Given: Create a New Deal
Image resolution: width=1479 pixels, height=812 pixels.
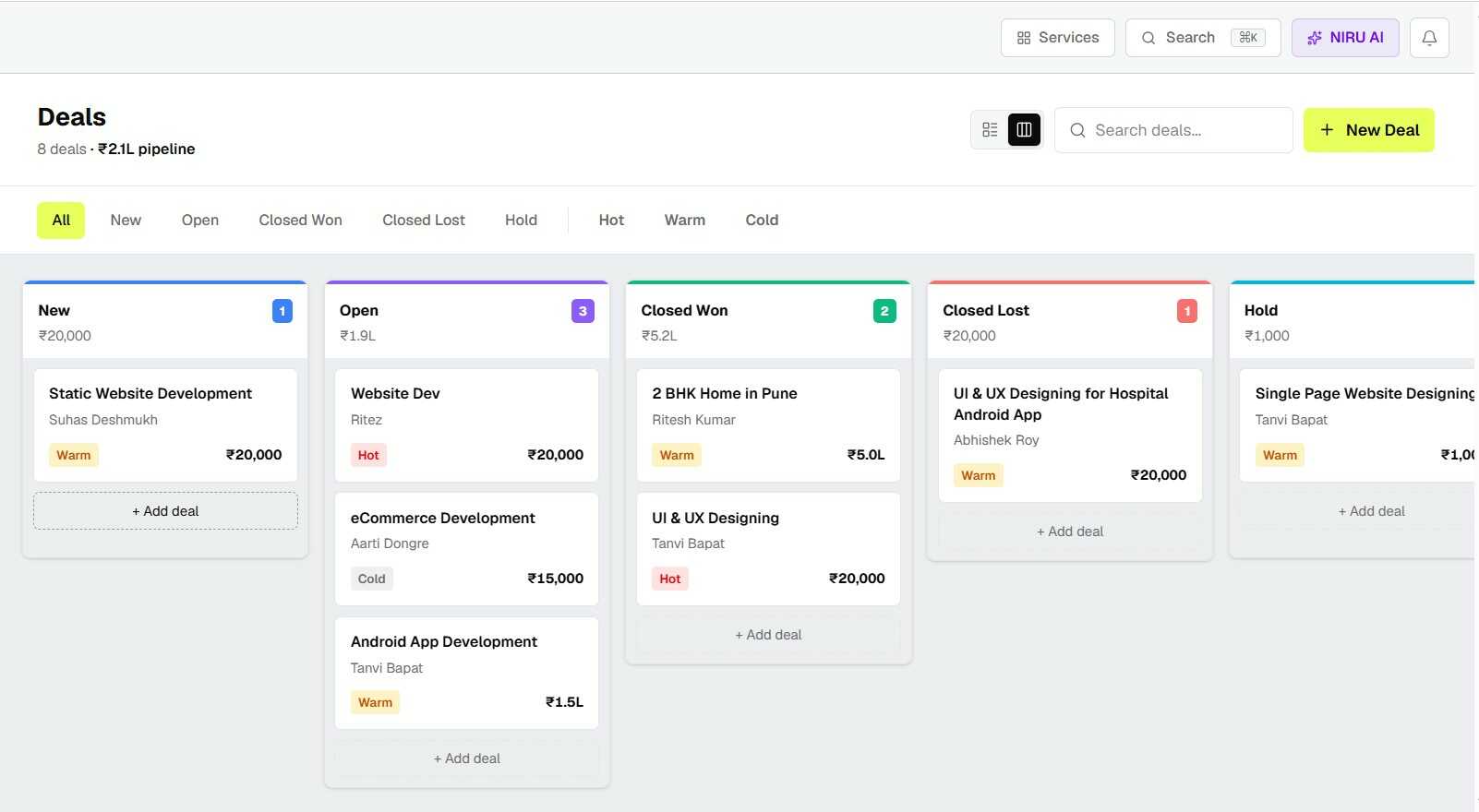Looking at the screenshot, I should (x=1368, y=130).
